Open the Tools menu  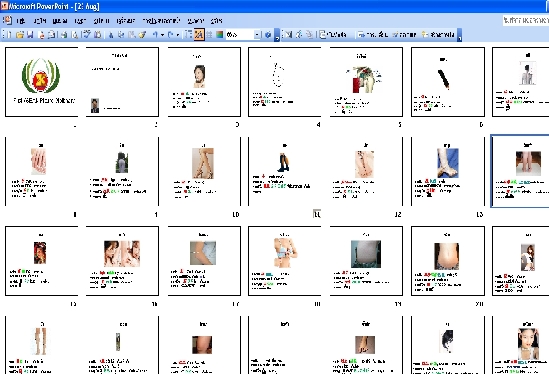[x=125, y=21]
